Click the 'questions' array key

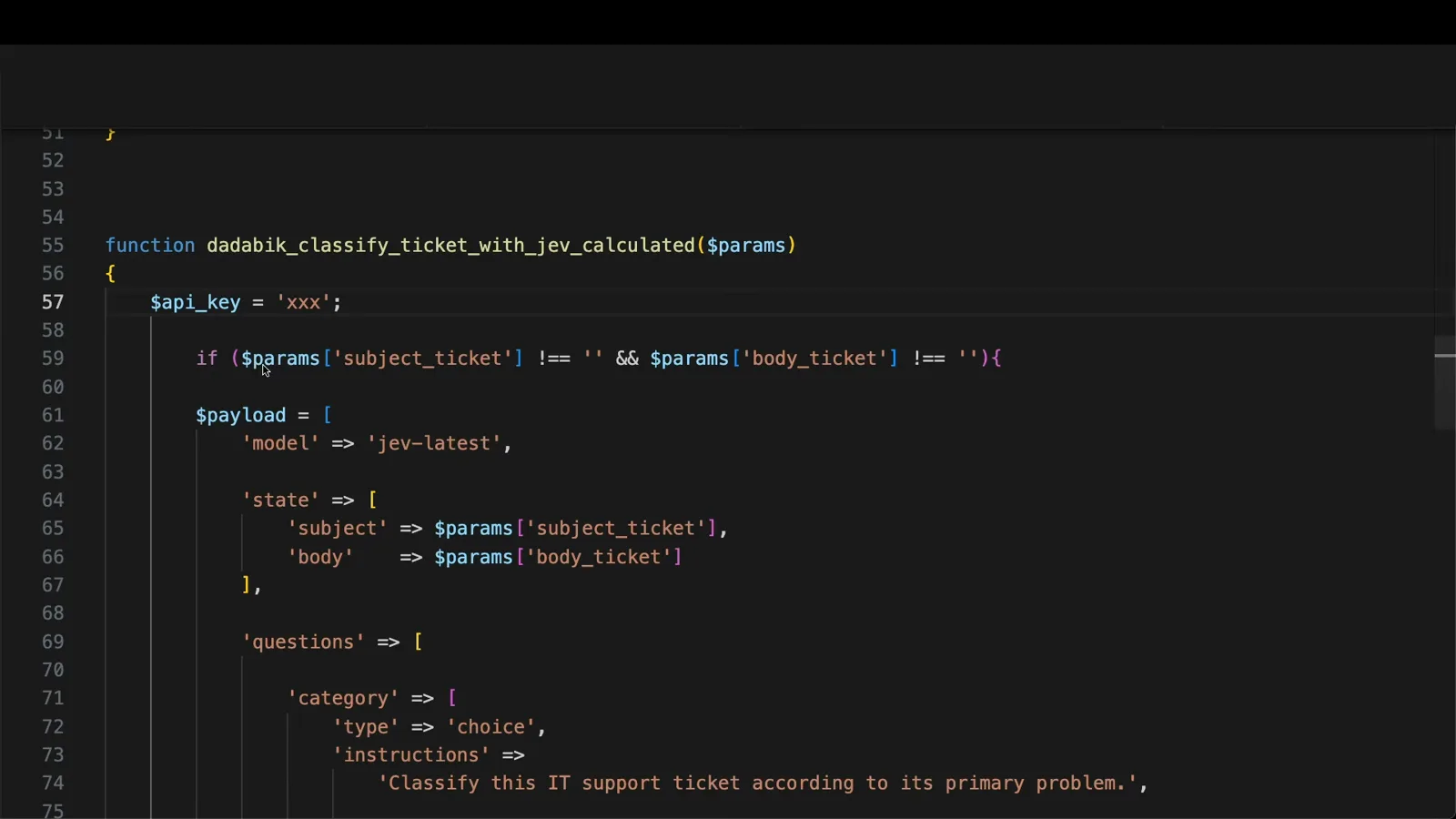pyautogui.click(x=303, y=642)
